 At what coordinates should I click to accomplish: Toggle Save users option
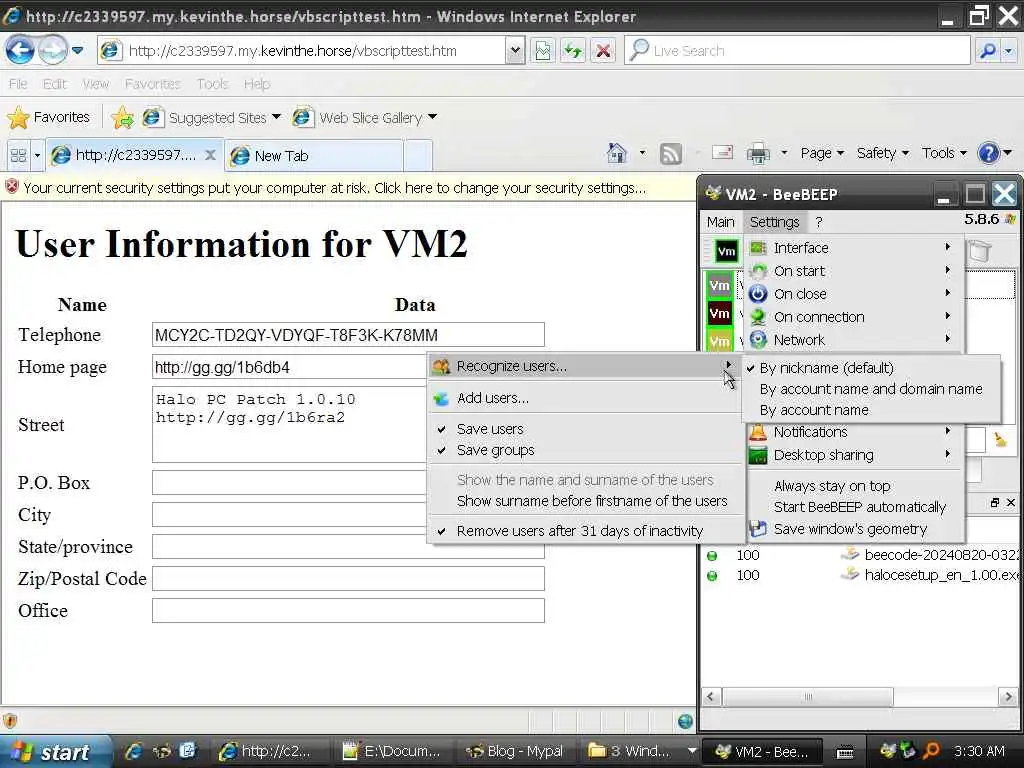tap(585, 429)
